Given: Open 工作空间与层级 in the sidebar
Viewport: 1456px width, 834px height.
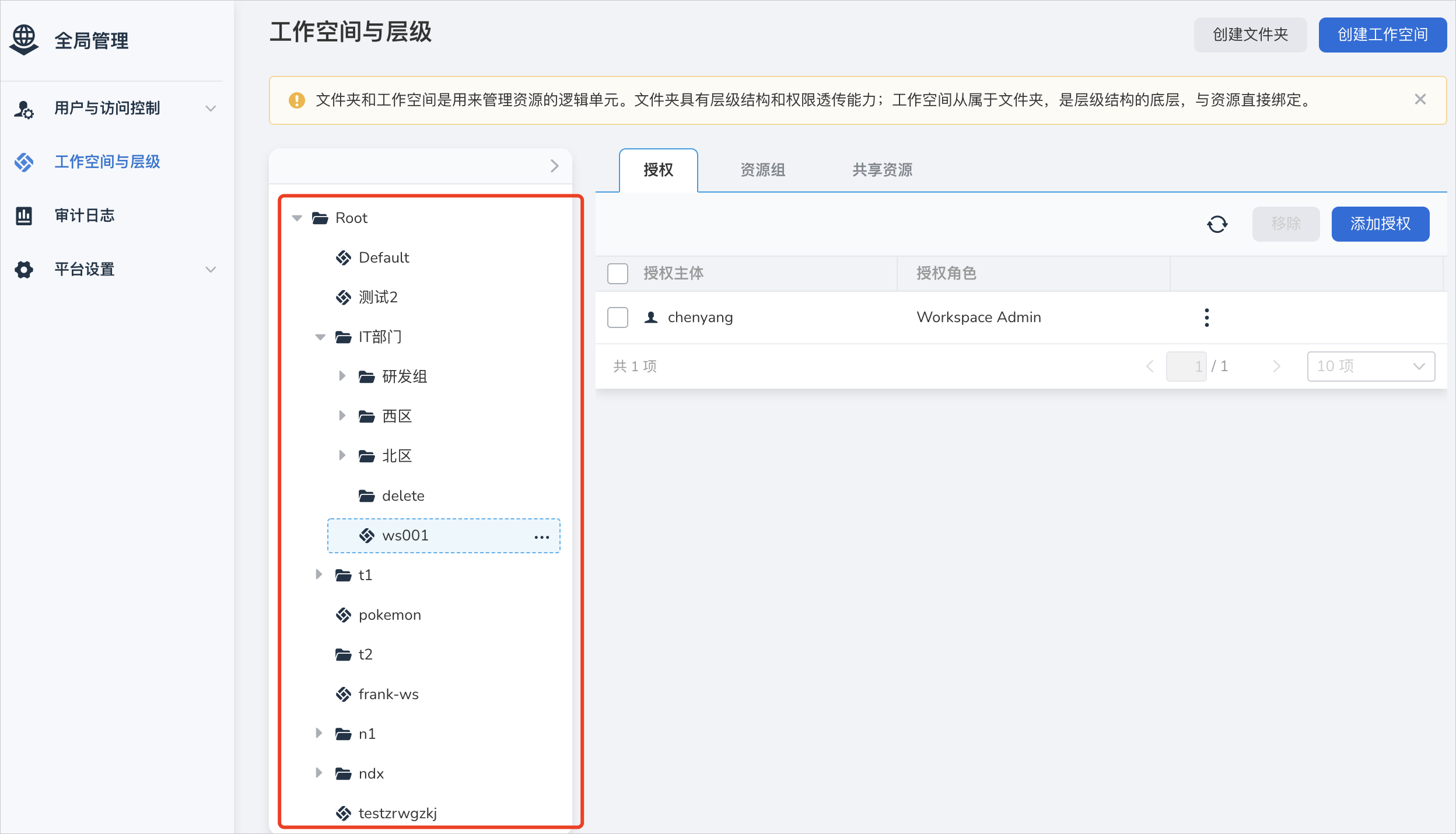Looking at the screenshot, I should [107, 162].
